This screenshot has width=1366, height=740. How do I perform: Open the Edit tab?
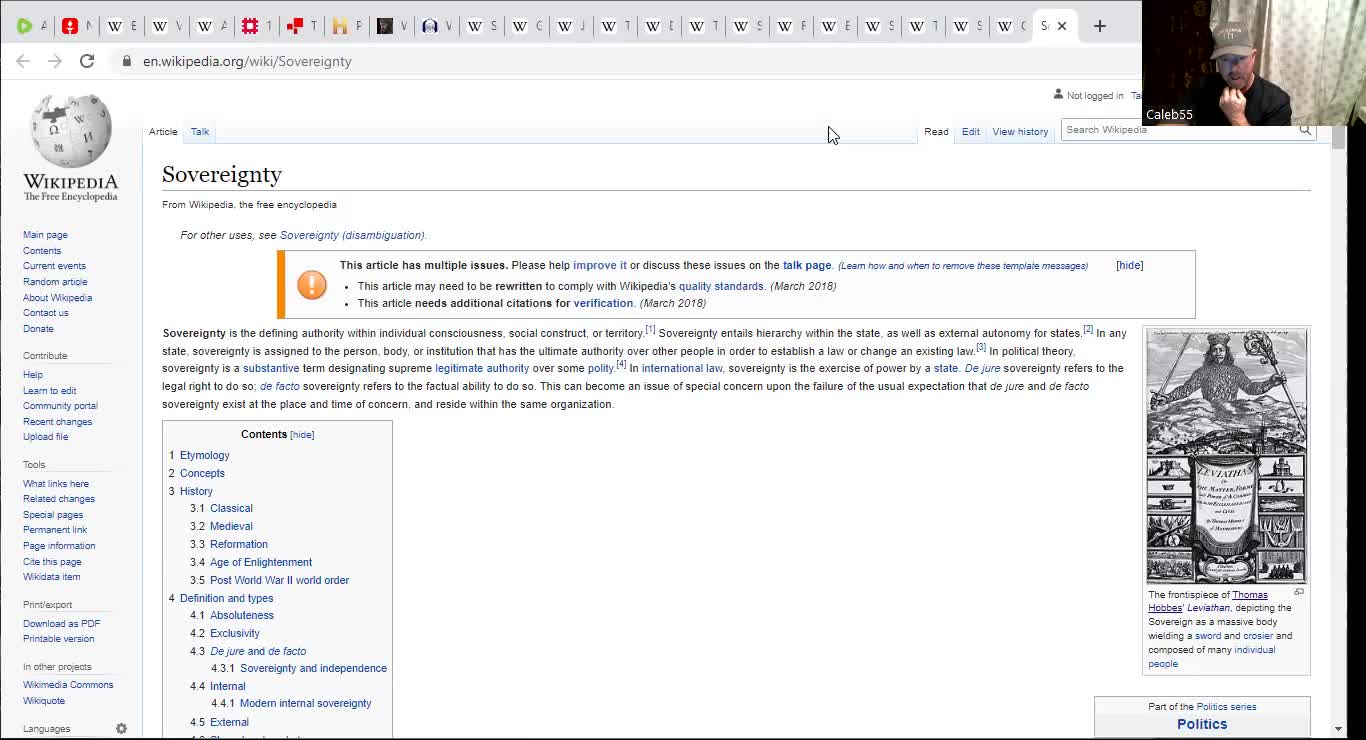click(x=970, y=132)
